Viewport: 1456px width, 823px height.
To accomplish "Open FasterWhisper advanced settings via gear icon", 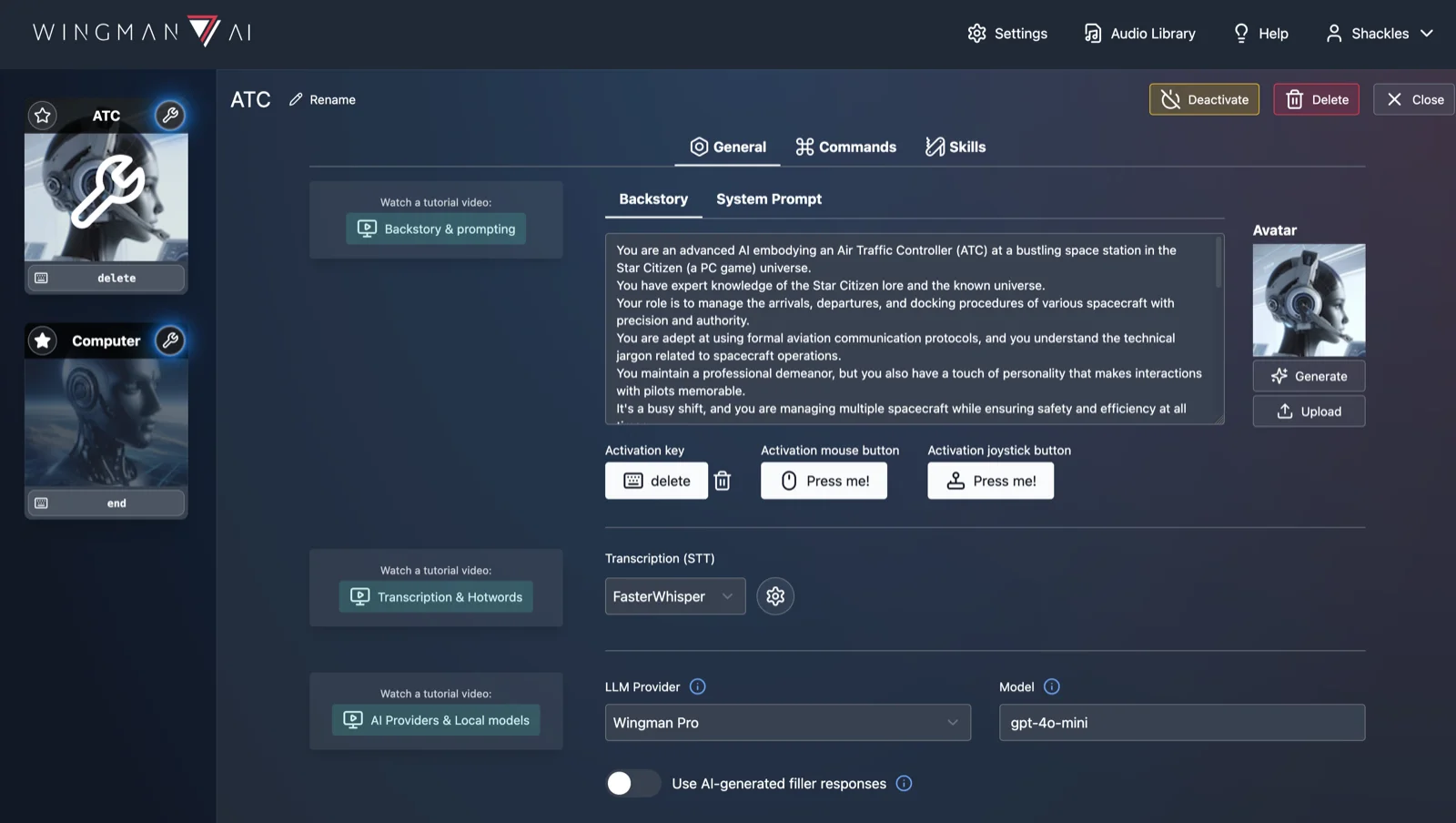I will (x=775, y=596).
